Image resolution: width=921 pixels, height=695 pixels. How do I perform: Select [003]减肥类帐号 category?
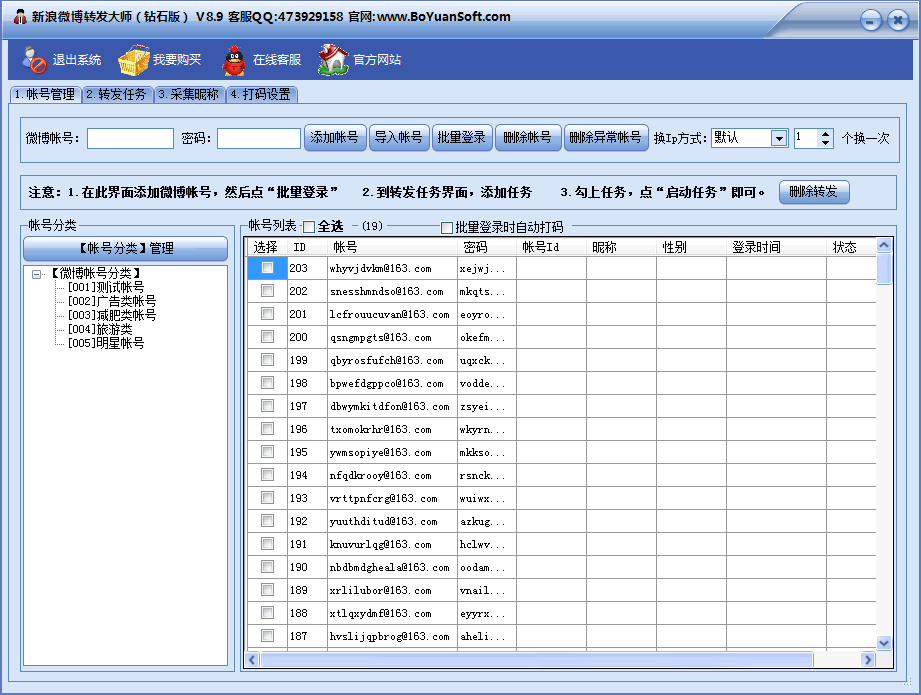click(112, 315)
